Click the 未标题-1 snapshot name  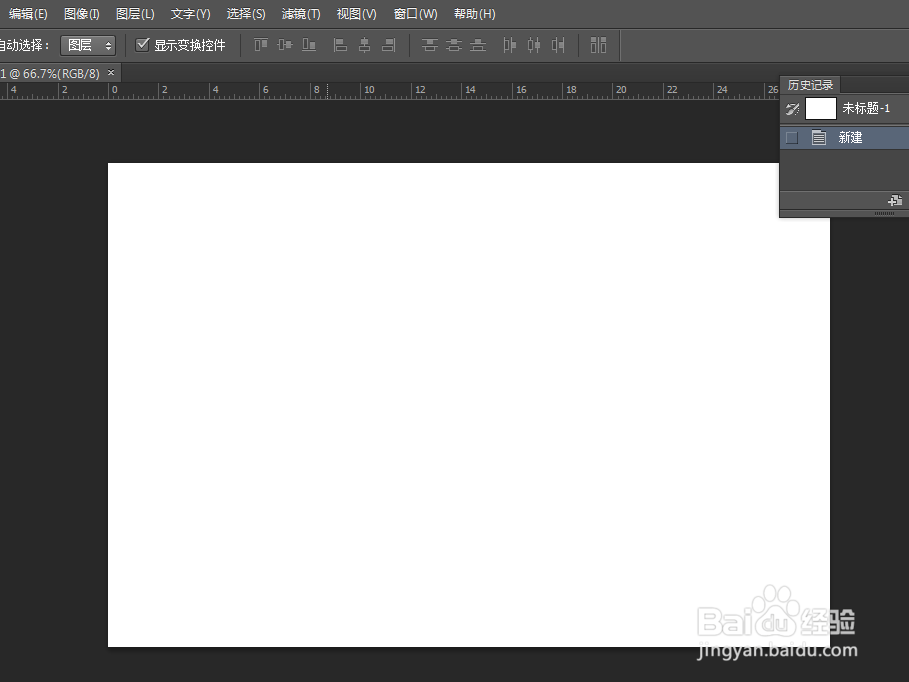tap(866, 108)
